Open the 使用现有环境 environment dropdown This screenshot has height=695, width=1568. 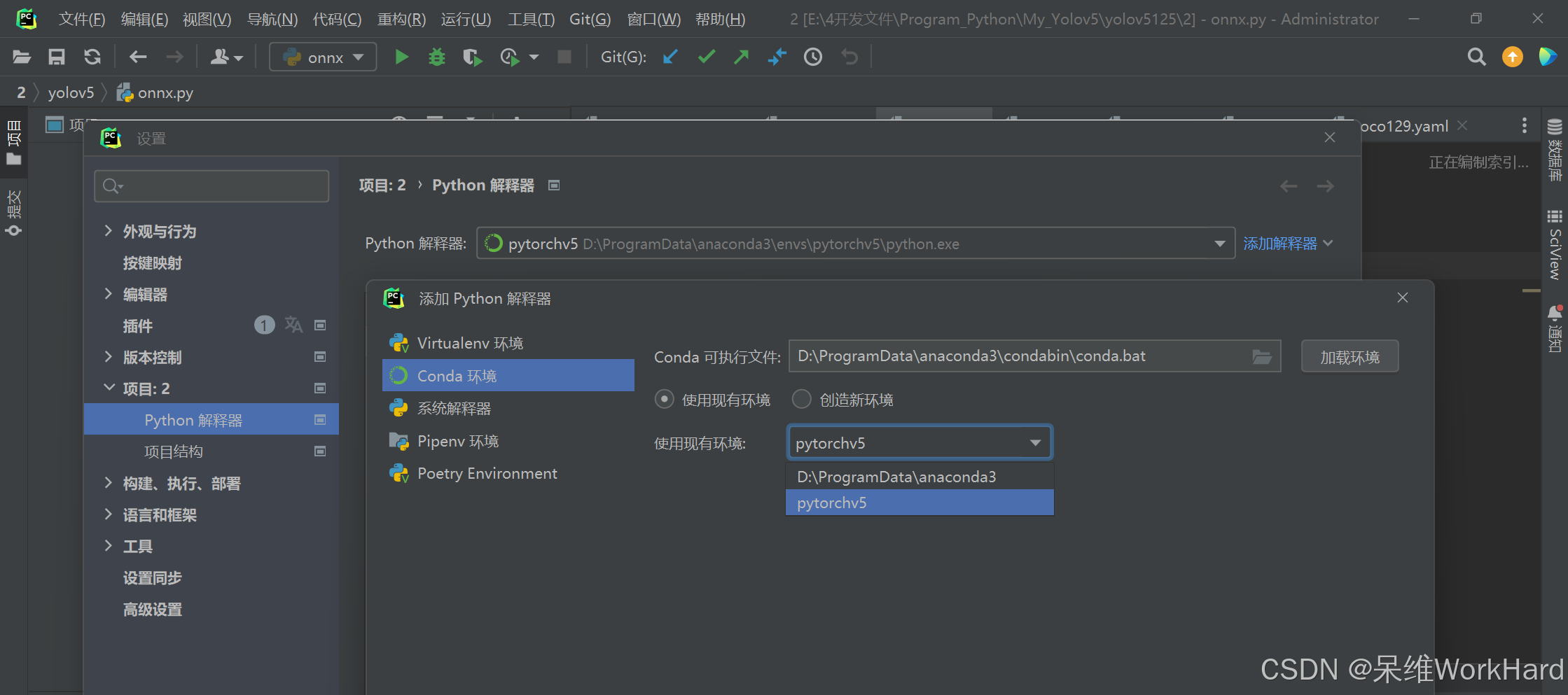pyautogui.click(x=920, y=443)
